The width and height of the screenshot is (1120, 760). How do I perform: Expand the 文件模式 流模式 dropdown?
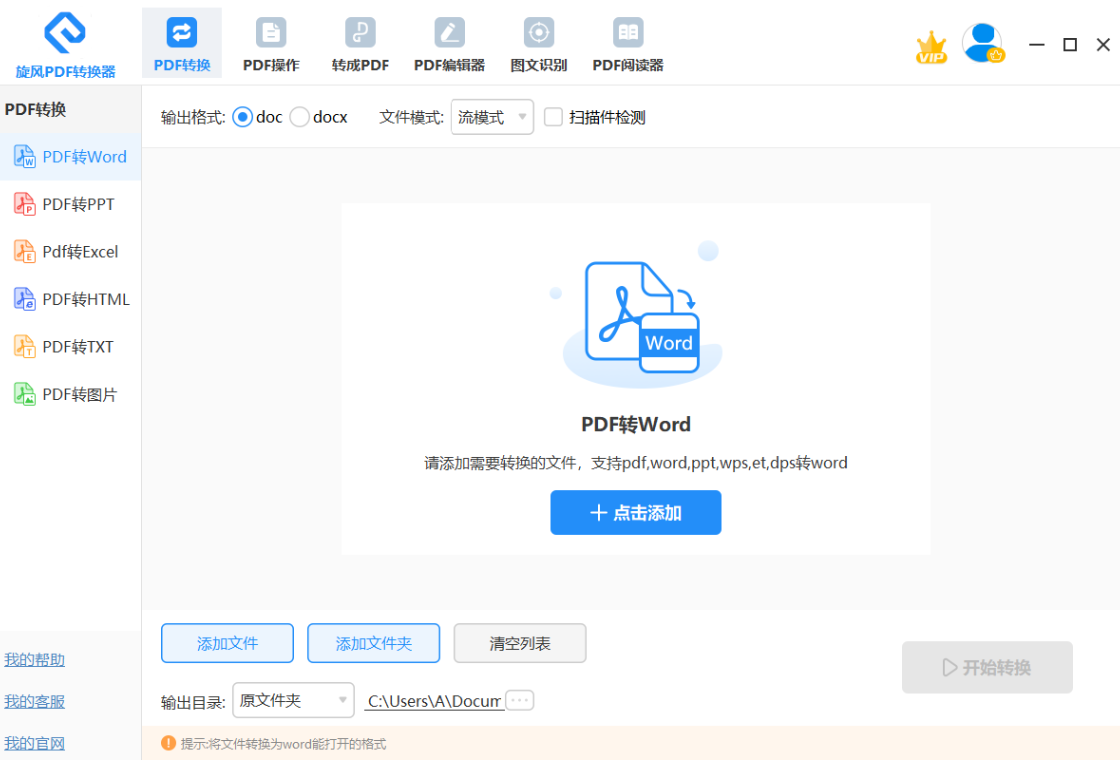pyautogui.click(x=492, y=117)
